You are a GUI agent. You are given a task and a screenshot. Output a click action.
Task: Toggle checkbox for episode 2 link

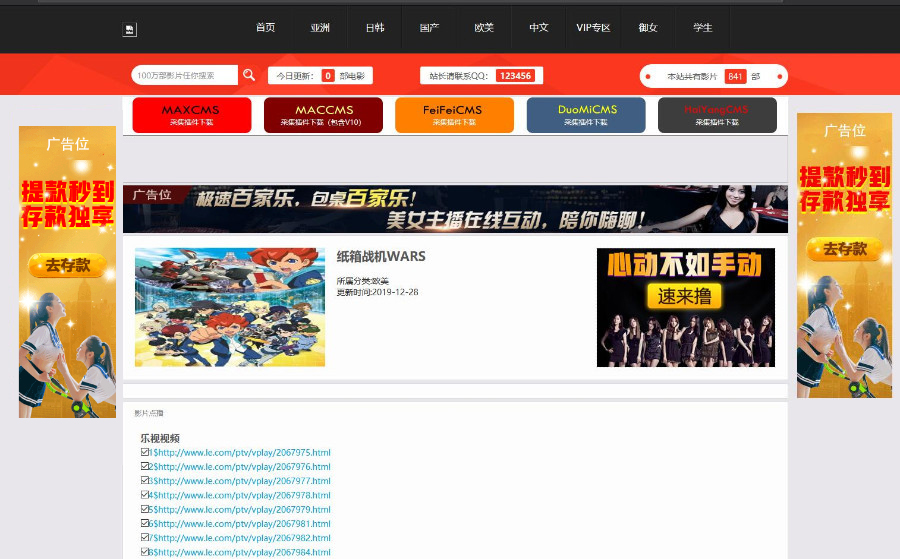coord(145,467)
